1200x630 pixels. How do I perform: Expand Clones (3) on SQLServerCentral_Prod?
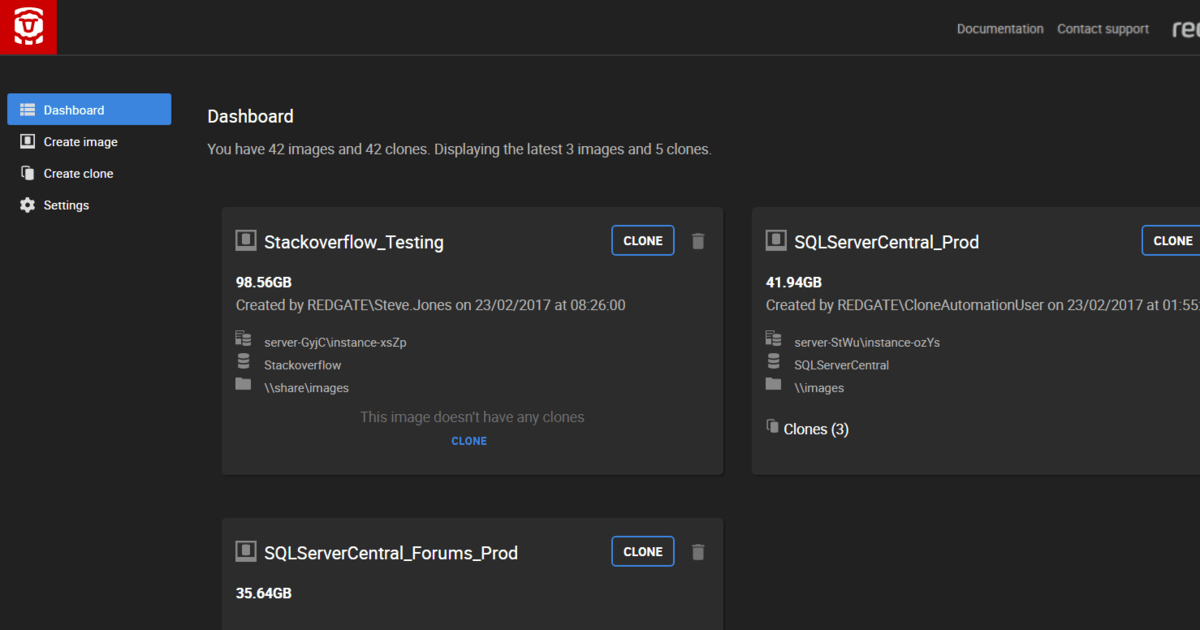pyautogui.click(x=816, y=429)
